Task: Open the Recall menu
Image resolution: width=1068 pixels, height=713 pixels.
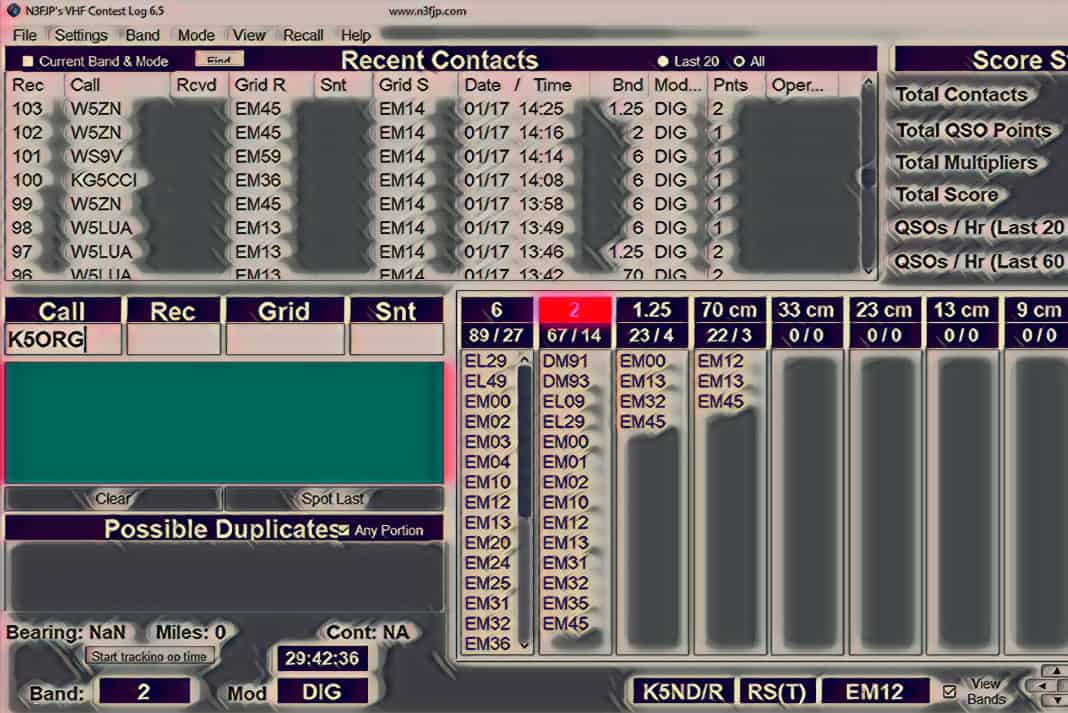Action: pos(302,35)
